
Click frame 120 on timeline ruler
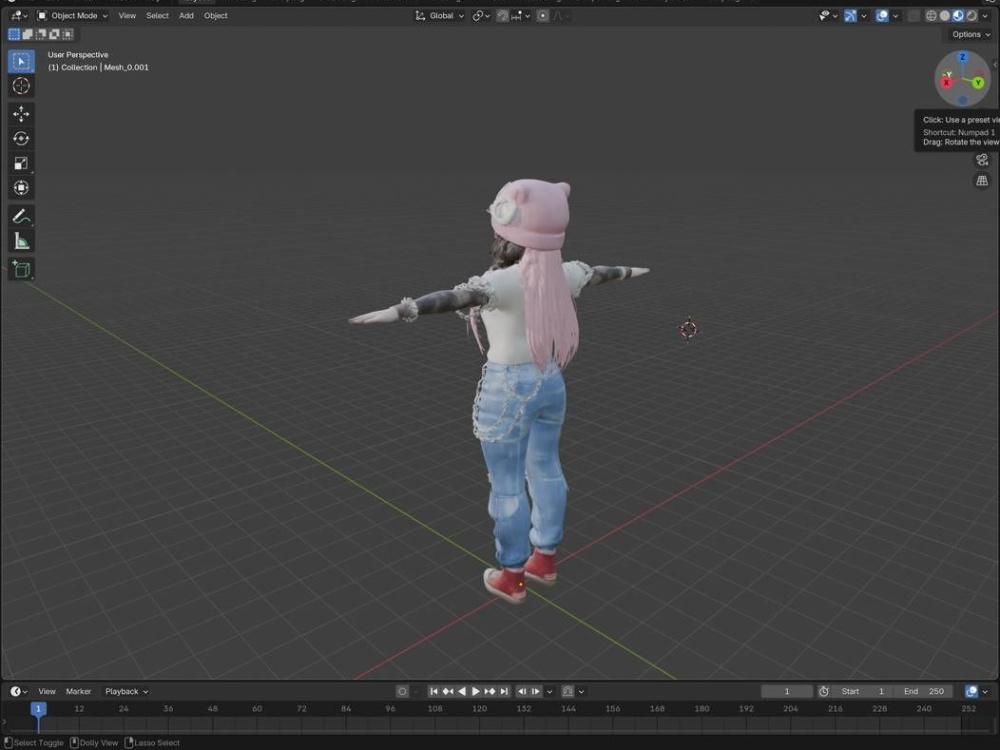pyautogui.click(x=480, y=709)
